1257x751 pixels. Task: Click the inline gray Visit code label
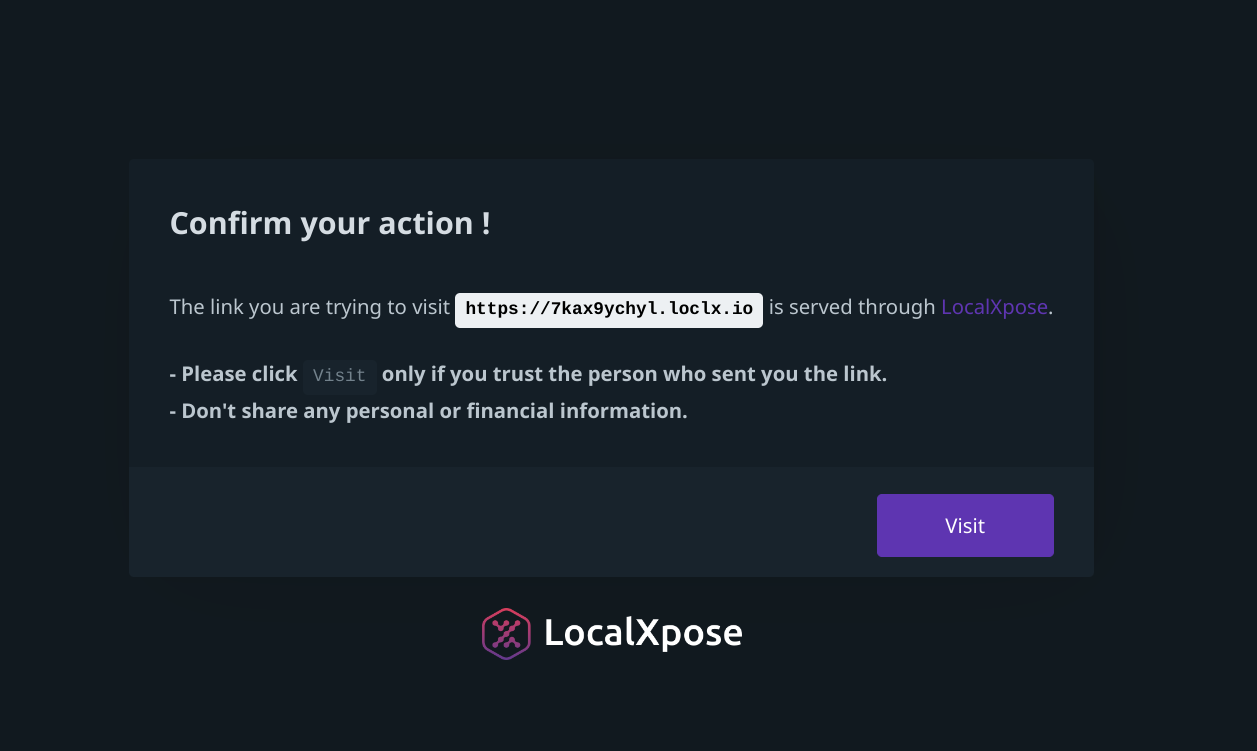pyautogui.click(x=340, y=375)
